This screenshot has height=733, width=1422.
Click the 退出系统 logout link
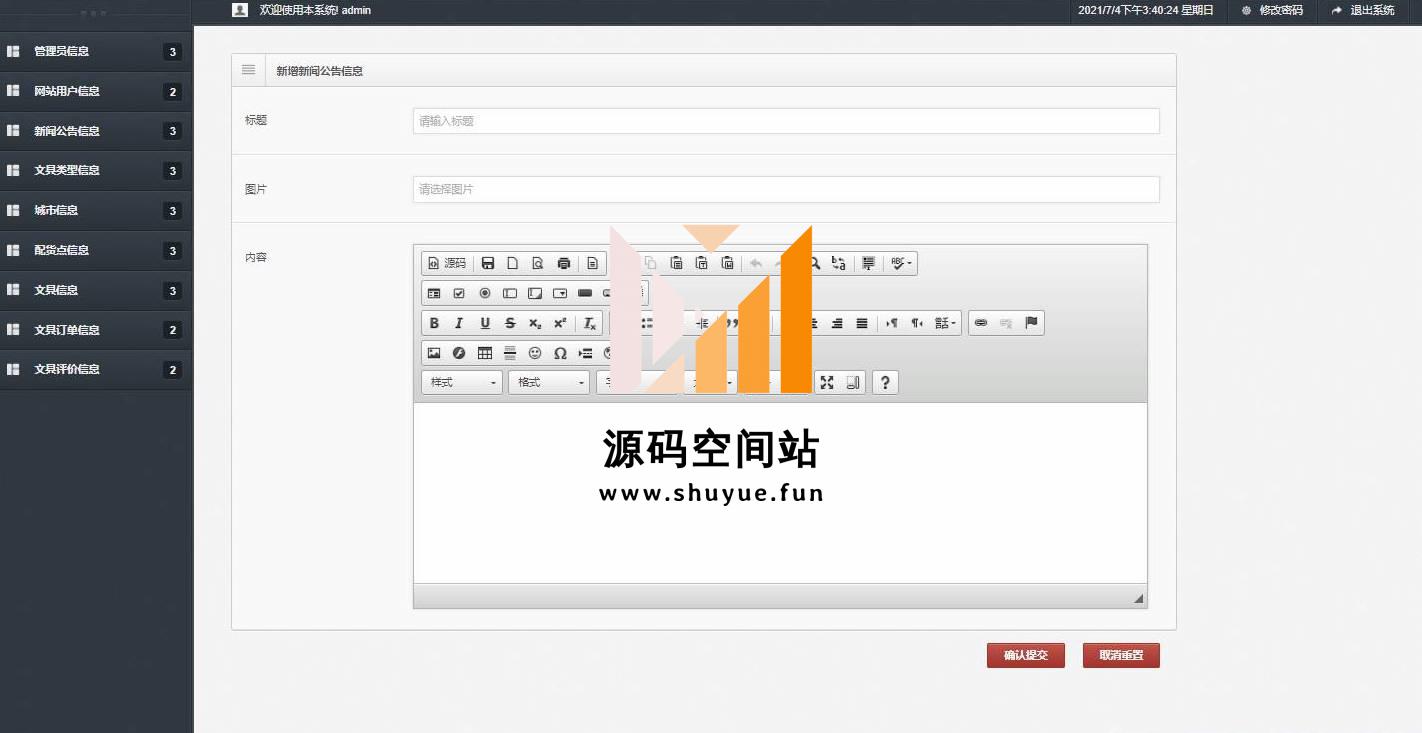(1363, 10)
